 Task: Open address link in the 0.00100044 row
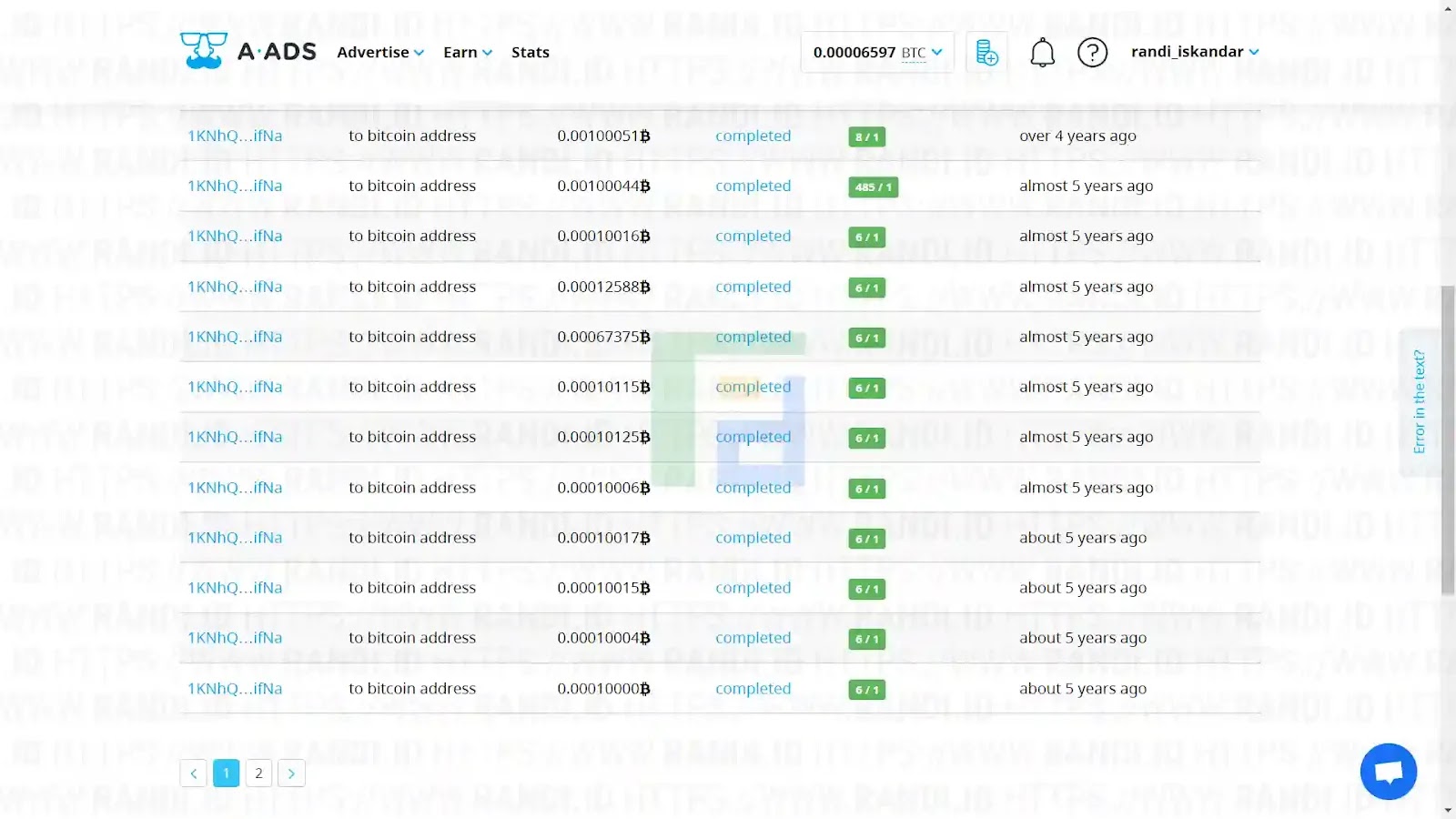235,186
